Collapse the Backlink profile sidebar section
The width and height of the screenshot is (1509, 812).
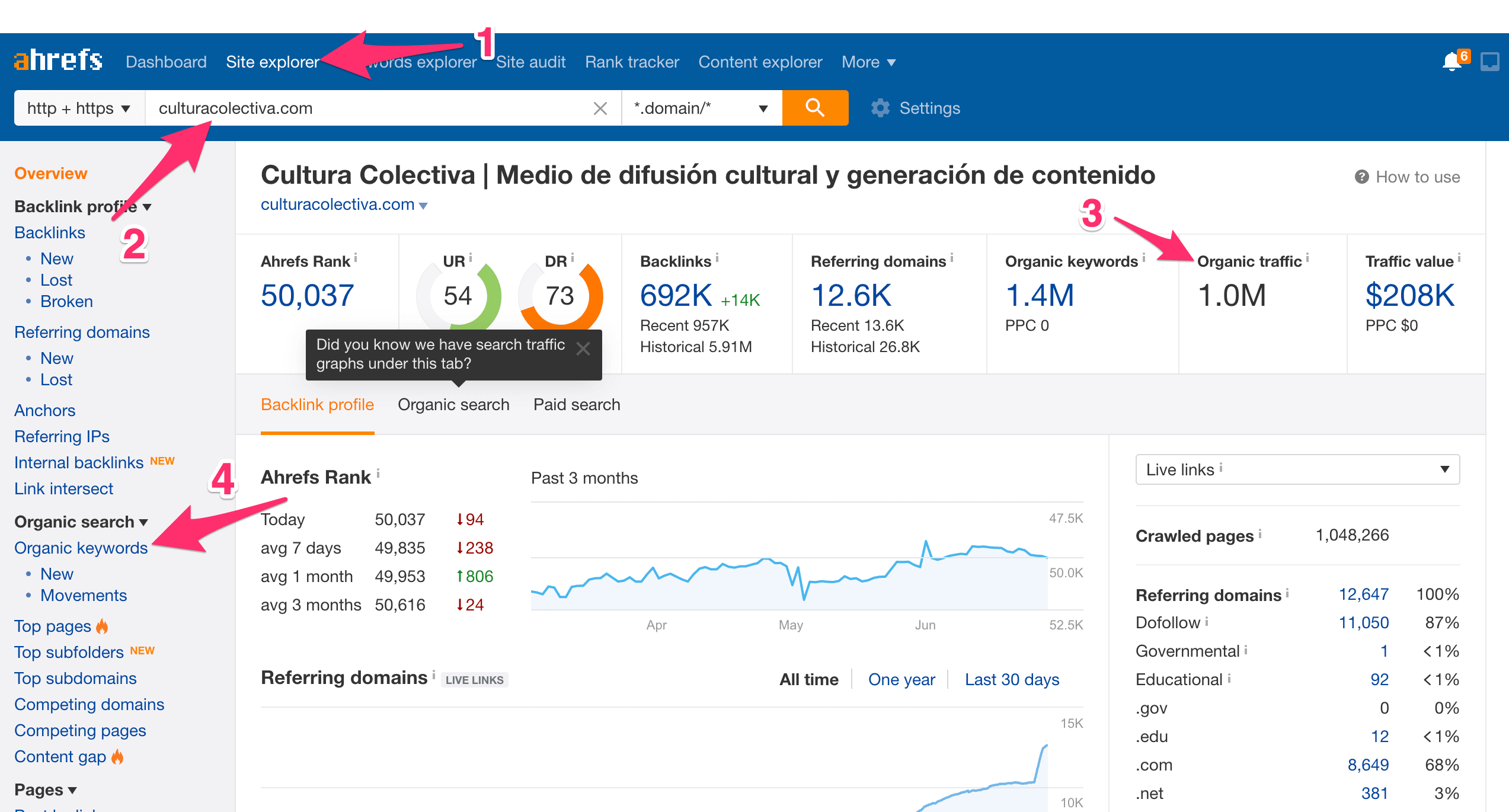(83, 206)
